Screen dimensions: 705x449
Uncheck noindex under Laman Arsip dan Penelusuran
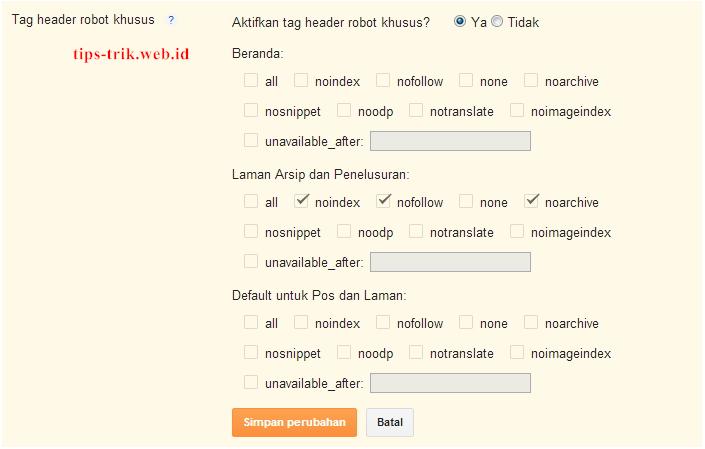coord(301,201)
